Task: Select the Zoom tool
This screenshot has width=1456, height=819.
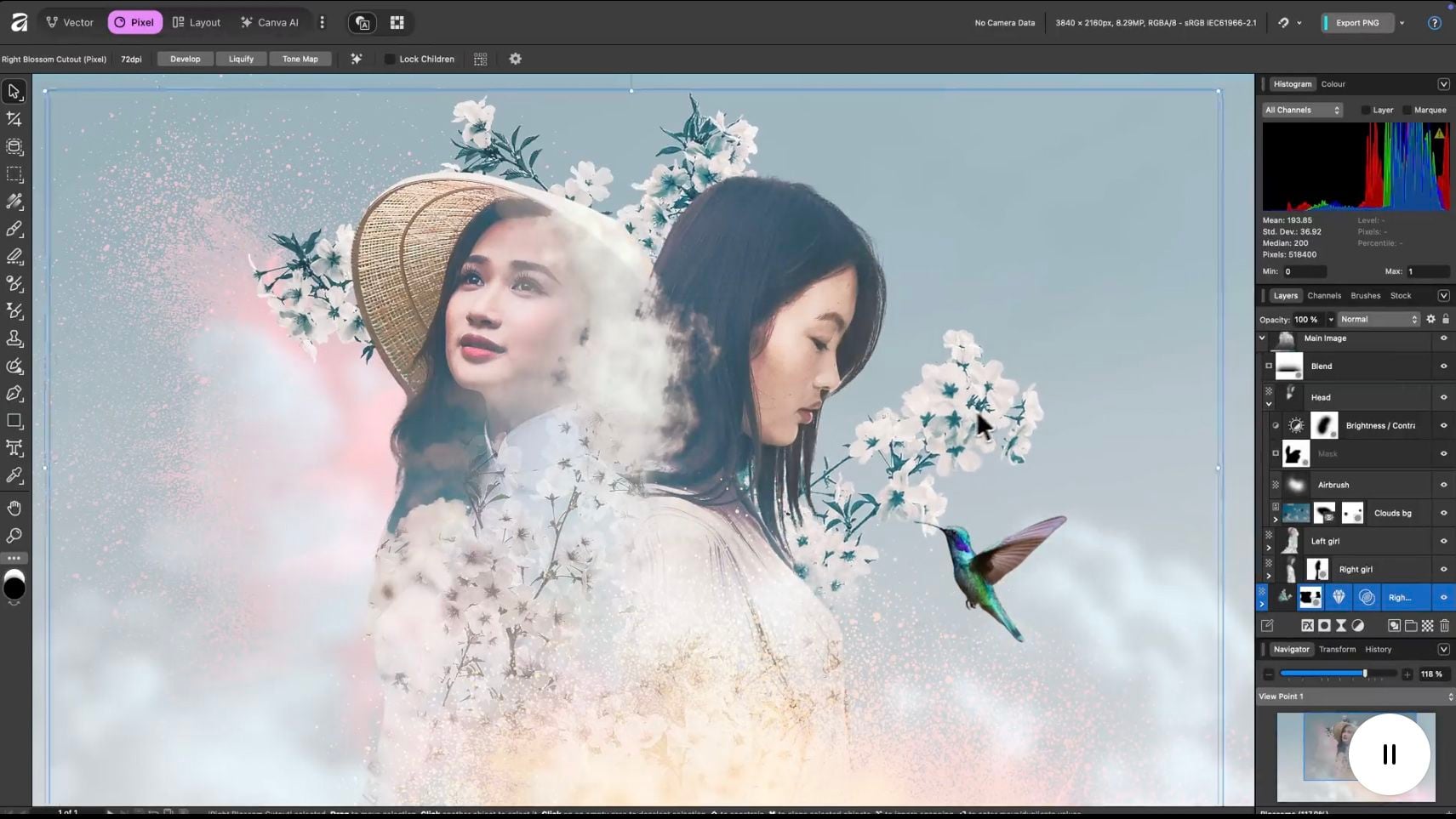Action: click(14, 536)
